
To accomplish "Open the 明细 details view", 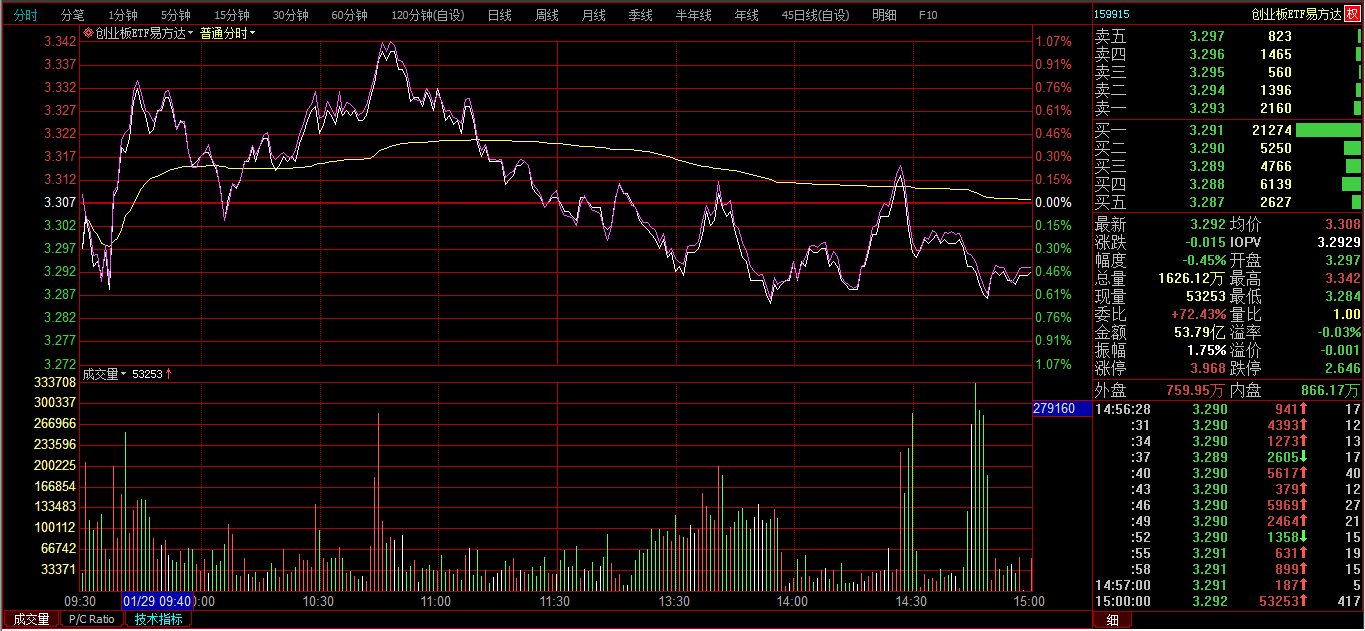I will [884, 15].
